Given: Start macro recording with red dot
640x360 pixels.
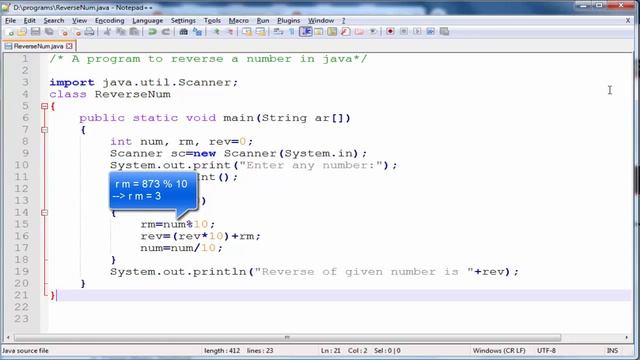Looking at the screenshot, I should (390, 32).
